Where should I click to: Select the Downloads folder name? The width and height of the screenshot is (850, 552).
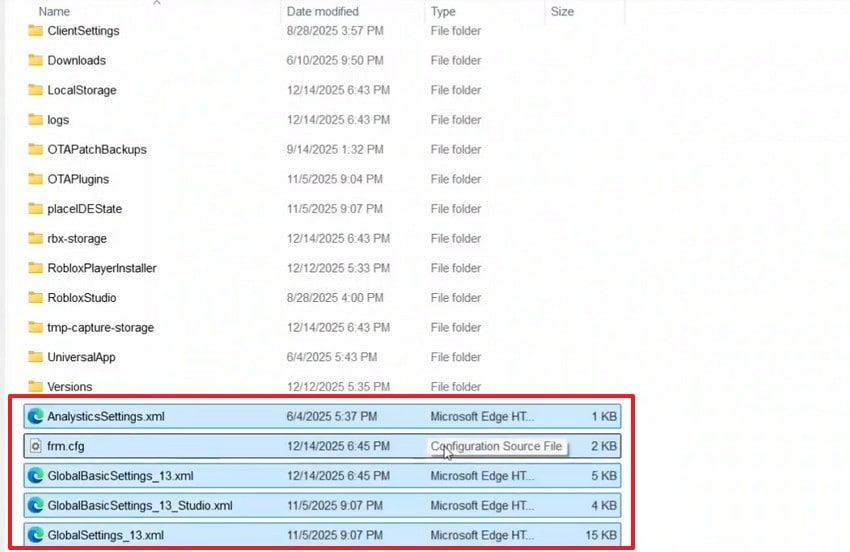[76, 60]
